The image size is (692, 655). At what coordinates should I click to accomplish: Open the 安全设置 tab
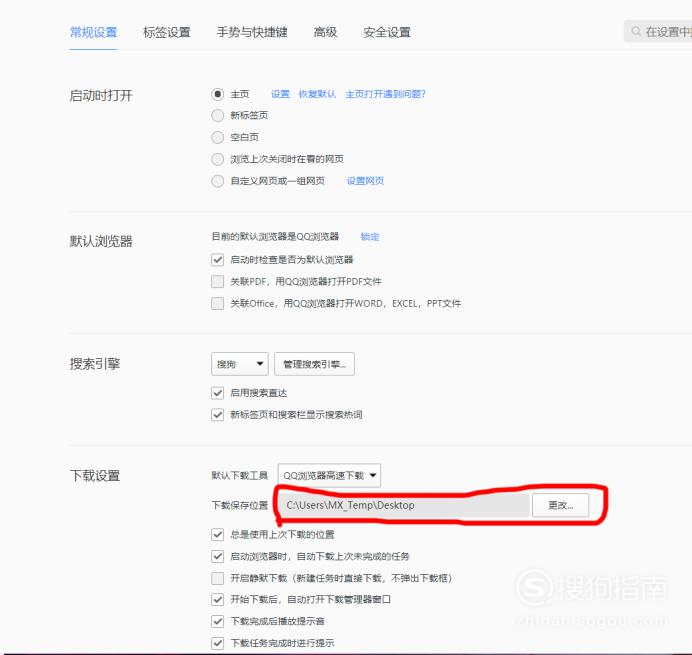click(387, 32)
